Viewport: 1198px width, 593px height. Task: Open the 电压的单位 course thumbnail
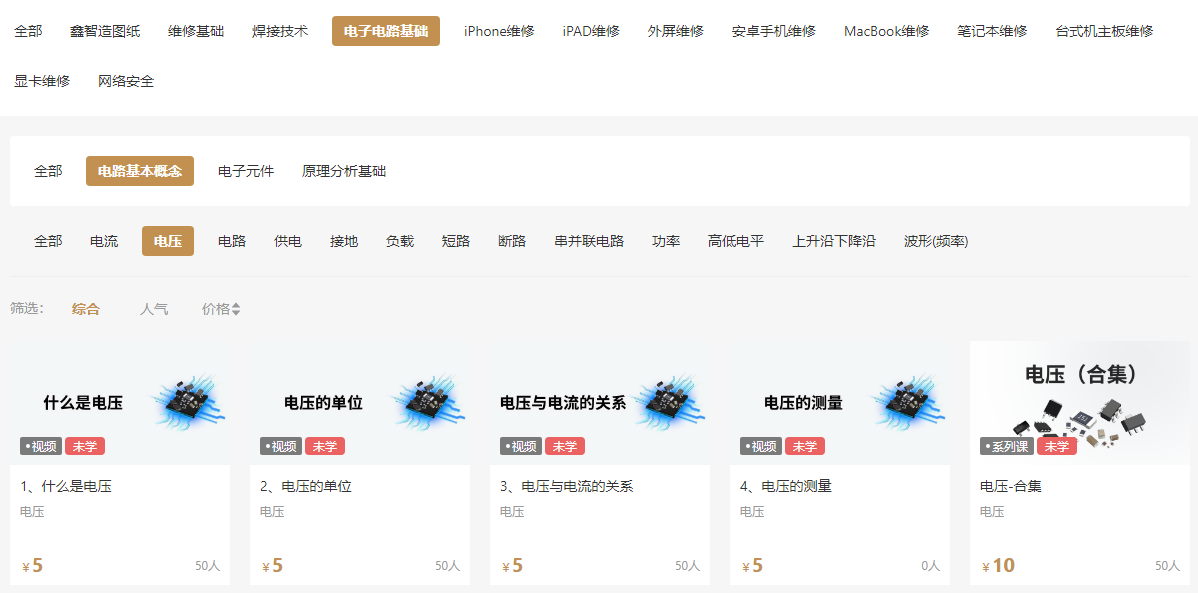pos(360,403)
